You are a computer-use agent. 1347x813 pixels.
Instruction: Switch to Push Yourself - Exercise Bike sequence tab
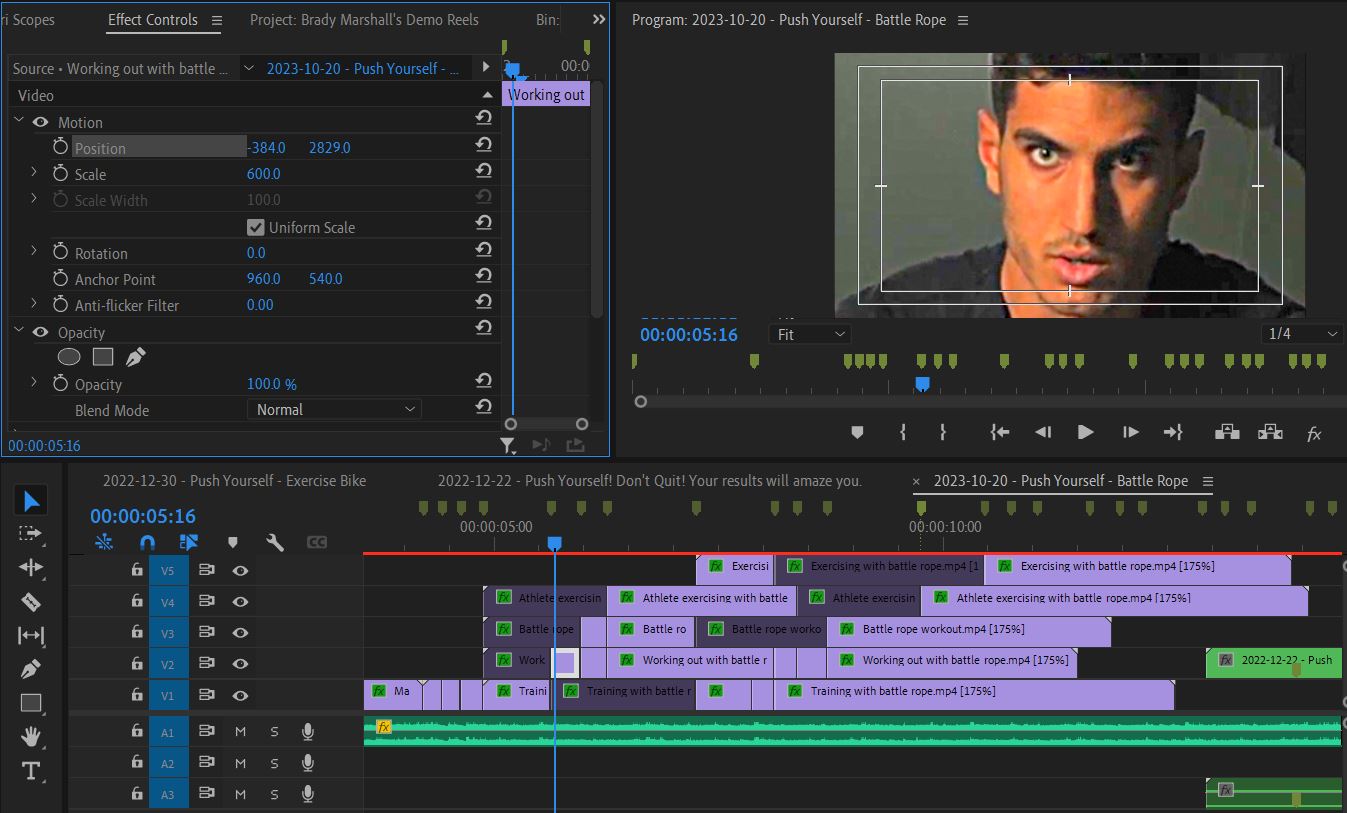pos(234,481)
